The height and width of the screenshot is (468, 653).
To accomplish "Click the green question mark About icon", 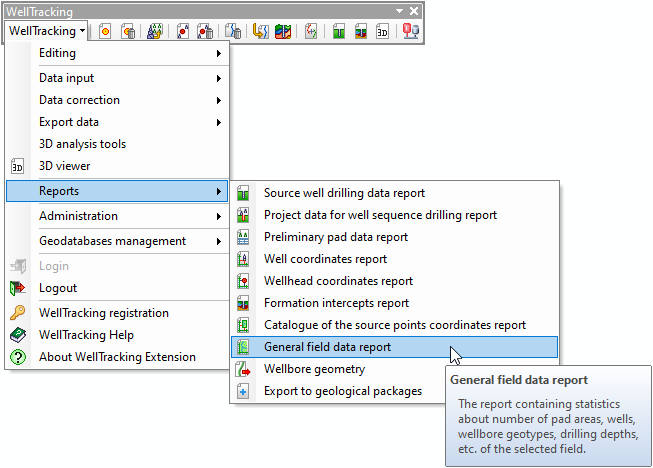I will 18,357.
